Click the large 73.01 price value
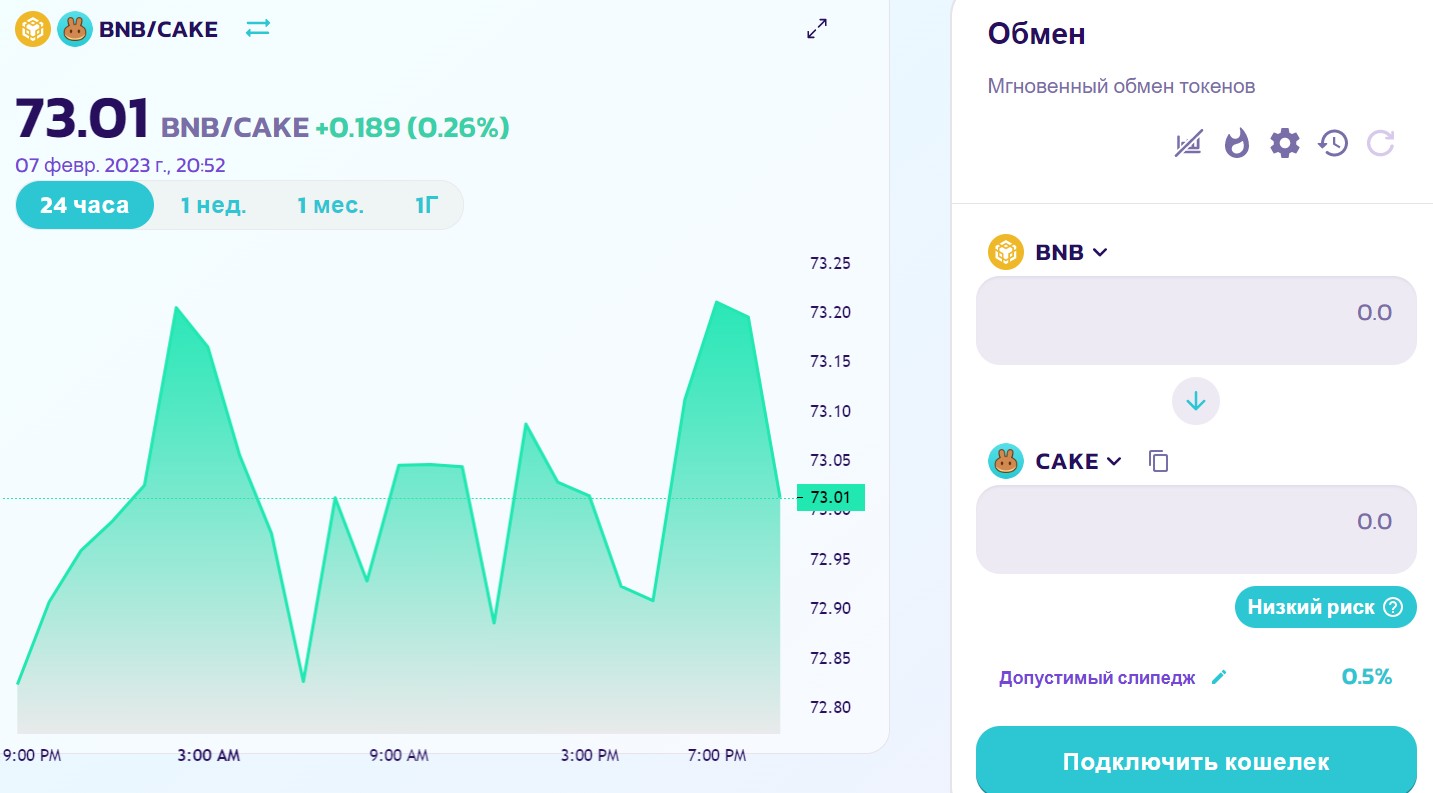Image resolution: width=1433 pixels, height=793 pixels. coord(82,120)
